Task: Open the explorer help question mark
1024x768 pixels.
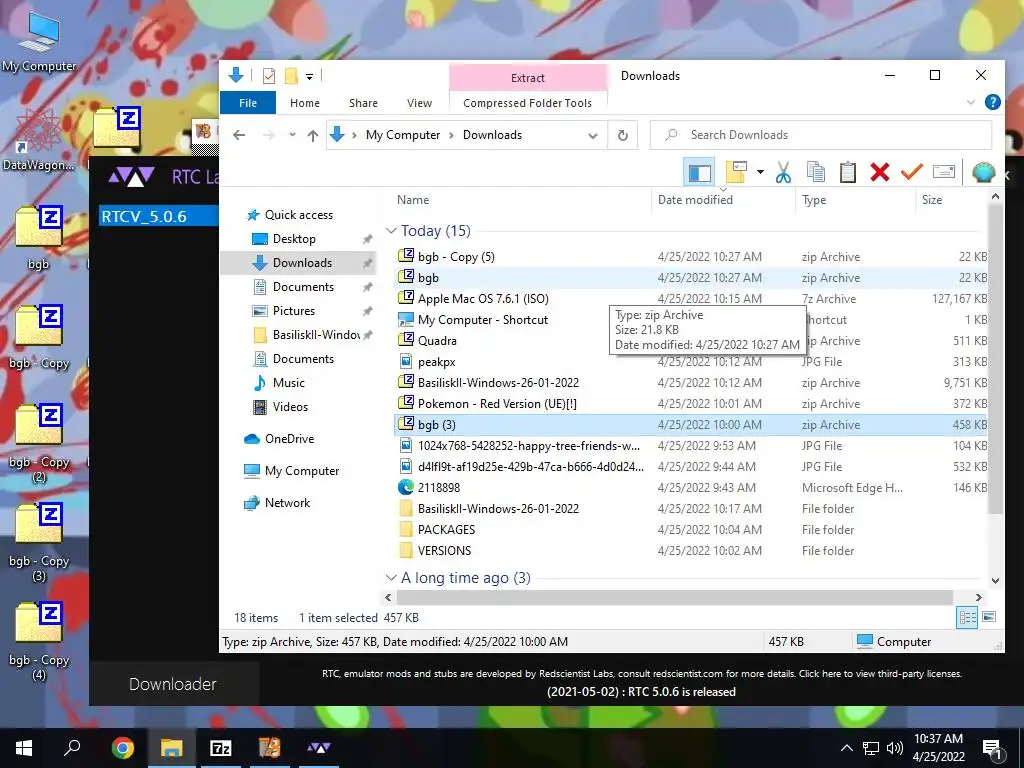Action: [x=993, y=102]
